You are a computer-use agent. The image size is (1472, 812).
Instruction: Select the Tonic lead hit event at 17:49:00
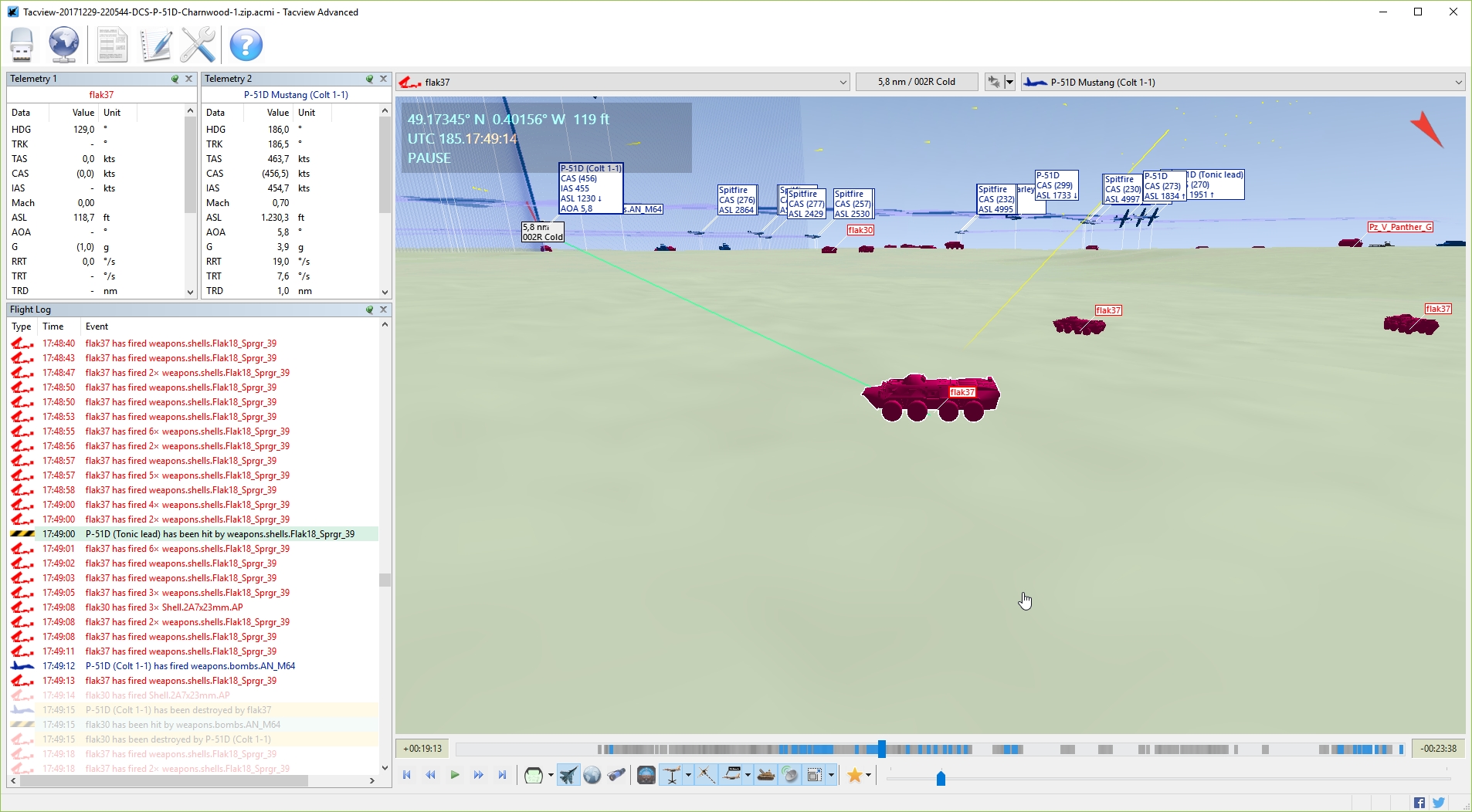(x=193, y=534)
